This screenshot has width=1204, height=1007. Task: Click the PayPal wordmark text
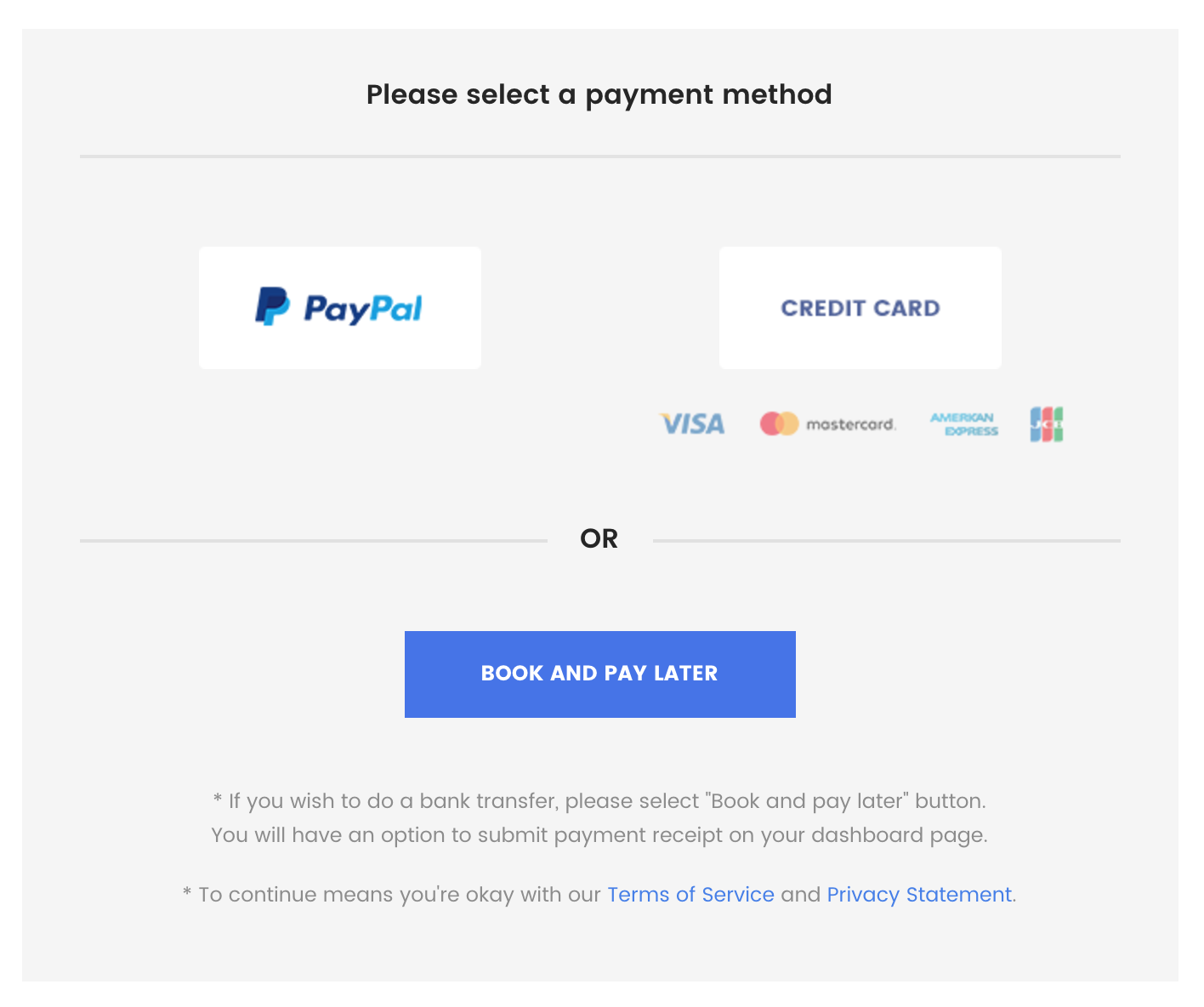[x=363, y=309]
